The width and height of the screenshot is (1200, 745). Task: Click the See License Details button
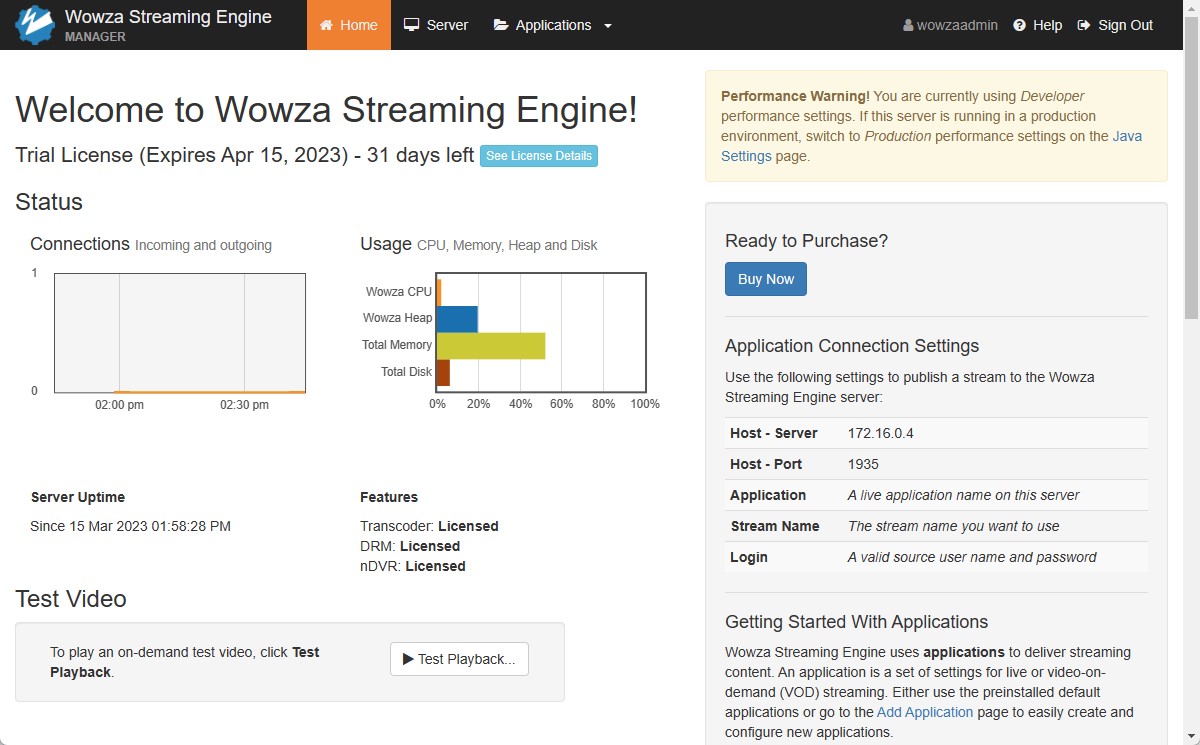point(539,156)
